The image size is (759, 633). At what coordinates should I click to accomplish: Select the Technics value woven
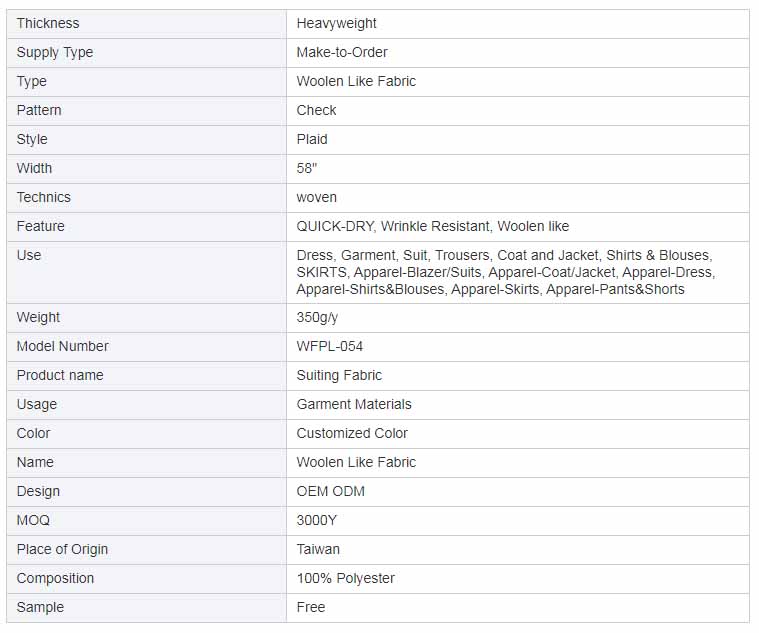pos(317,197)
